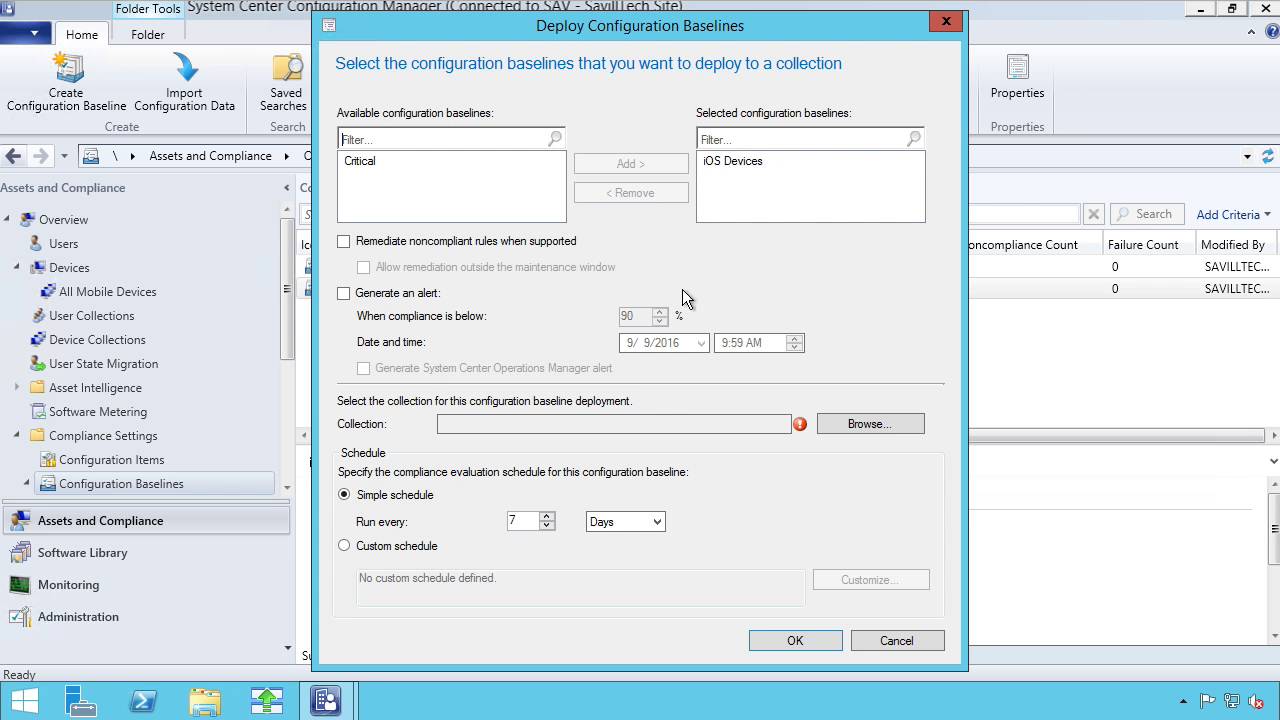Viewport: 1280px width, 720px height.
Task: Click Browse to choose a collection
Action: click(870, 424)
